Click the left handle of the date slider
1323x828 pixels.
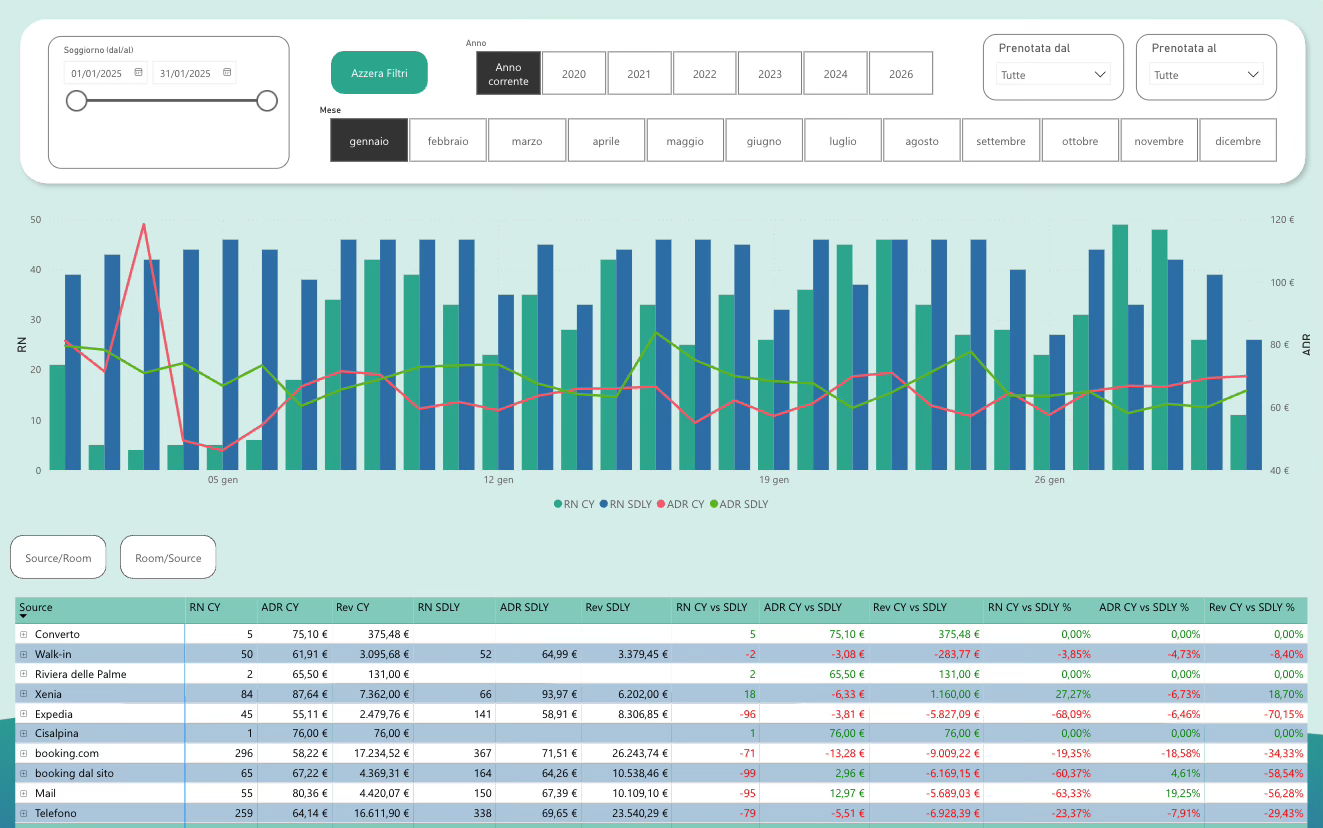tap(76, 100)
